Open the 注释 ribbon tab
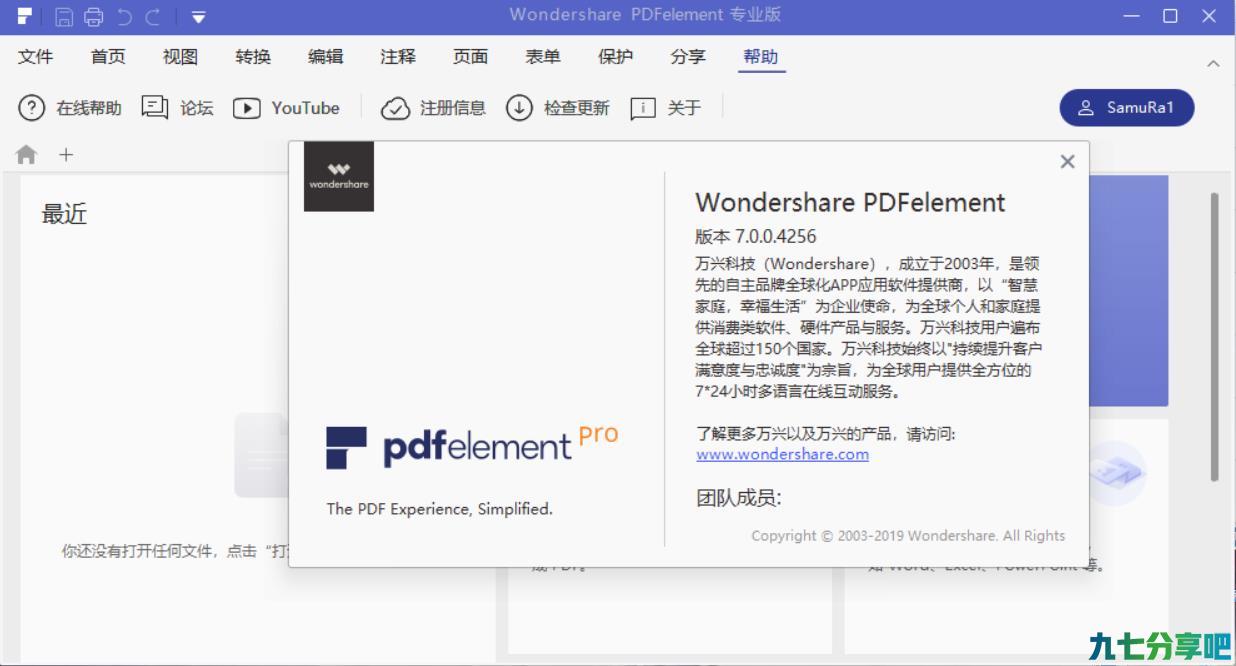Screen dimensions: 1236x666 (398, 57)
